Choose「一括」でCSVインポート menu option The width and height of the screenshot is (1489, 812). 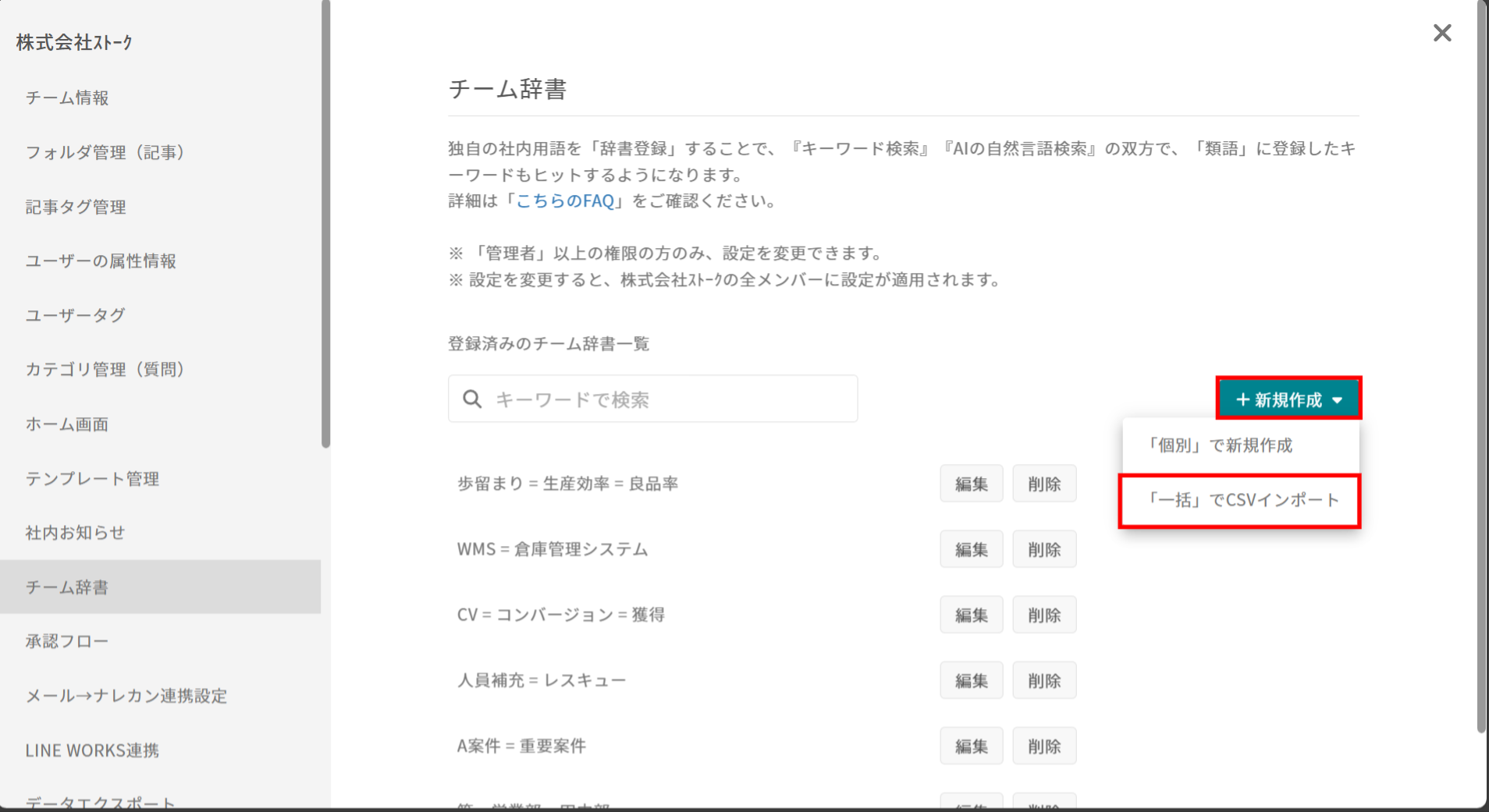click(1241, 500)
